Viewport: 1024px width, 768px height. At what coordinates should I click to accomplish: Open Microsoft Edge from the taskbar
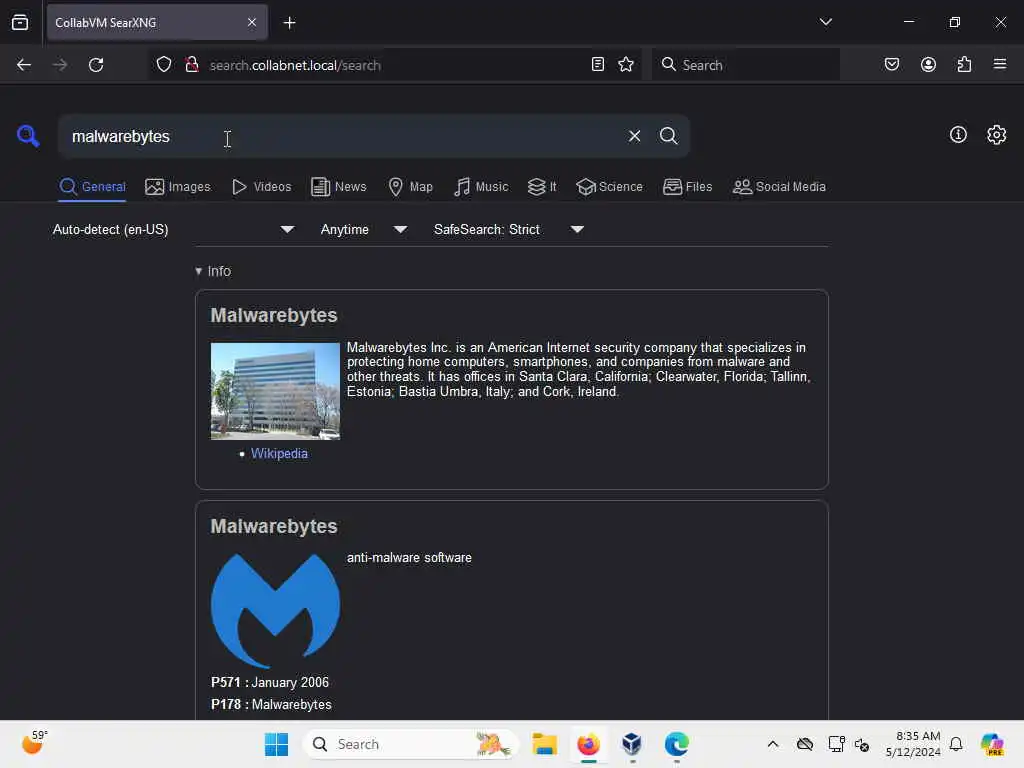[677, 744]
